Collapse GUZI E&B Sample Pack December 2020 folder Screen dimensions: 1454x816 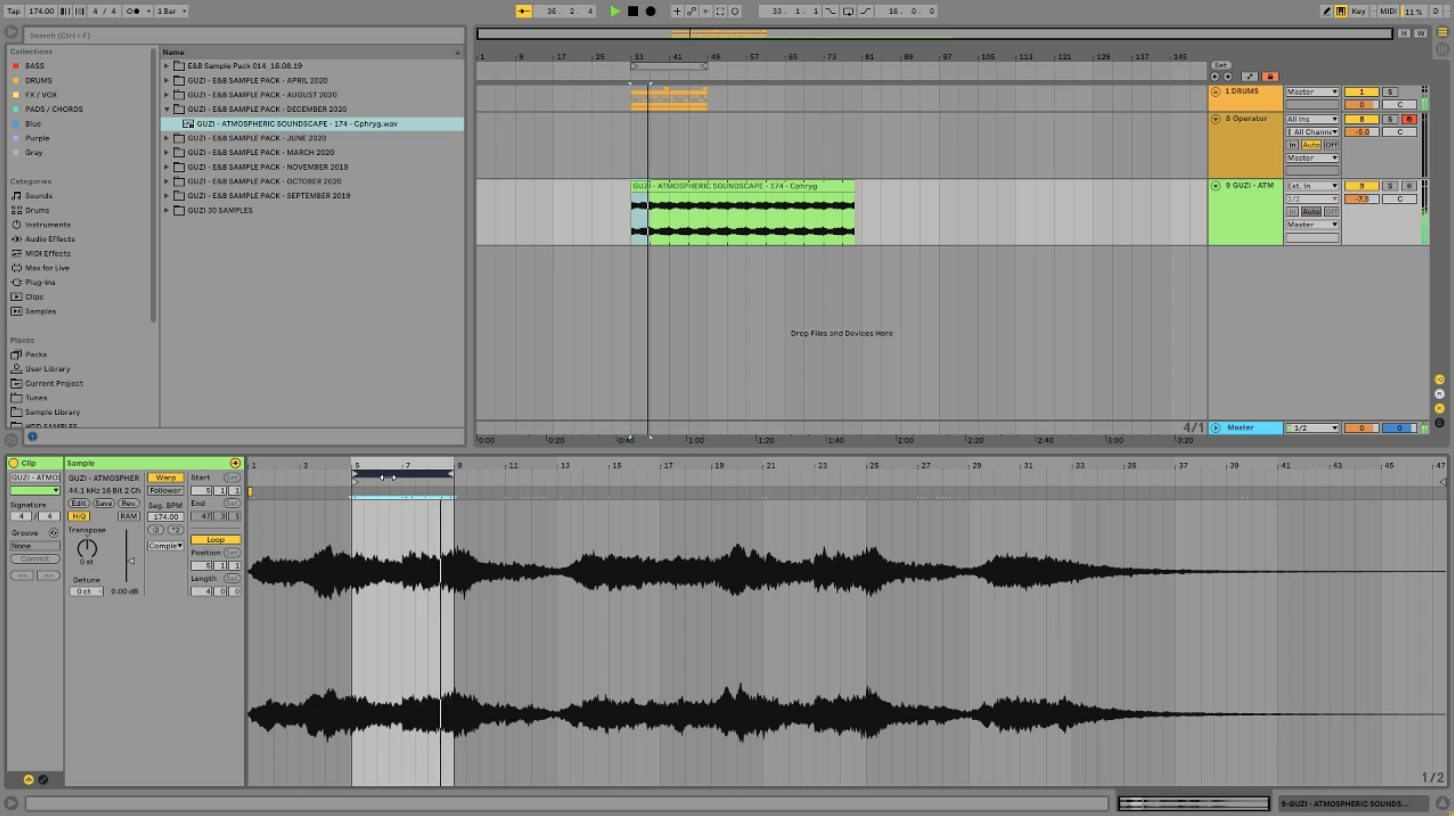click(x=167, y=109)
